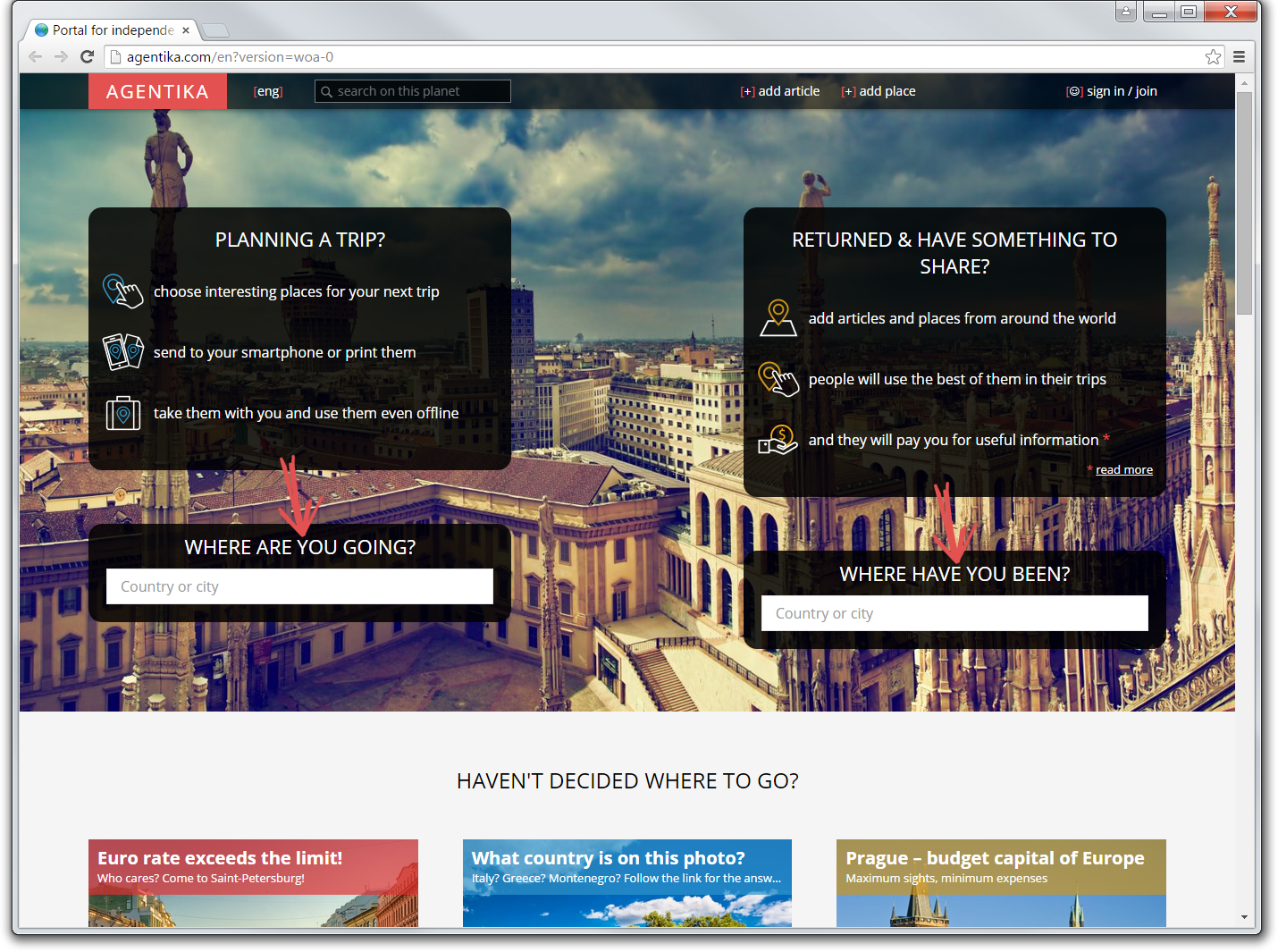1278x952 pixels.
Task: Click 'choose interesting places for your next trip' text
Action: click(x=297, y=291)
